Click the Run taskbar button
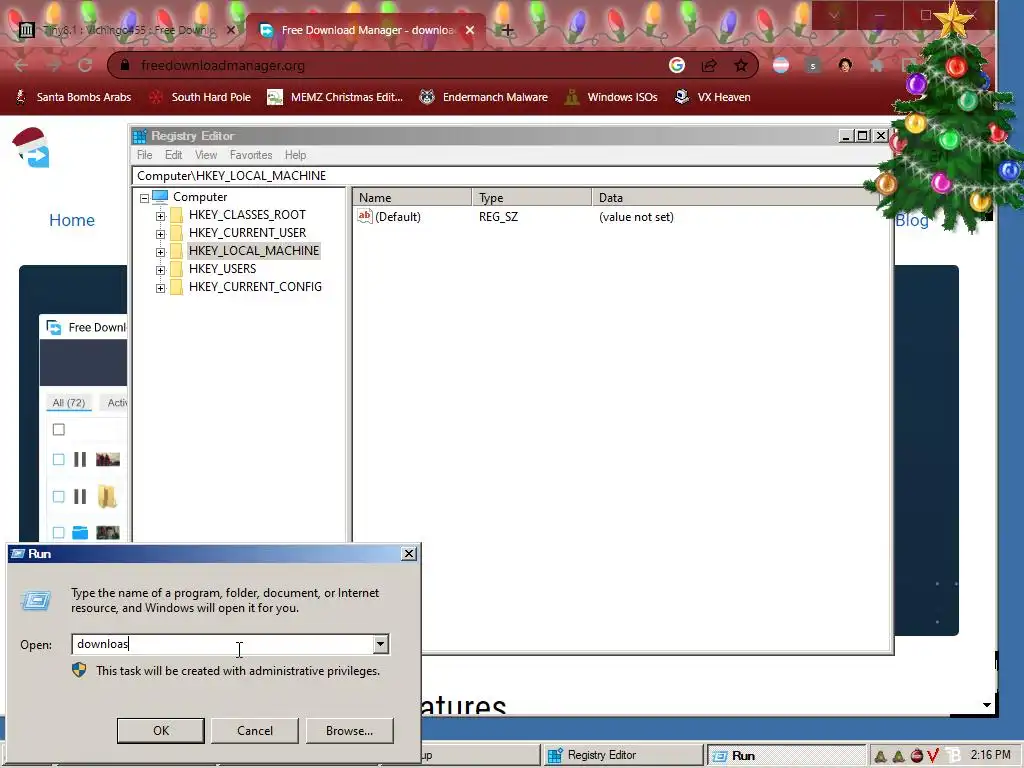Screen dimensions: 1024x768 tap(787, 756)
